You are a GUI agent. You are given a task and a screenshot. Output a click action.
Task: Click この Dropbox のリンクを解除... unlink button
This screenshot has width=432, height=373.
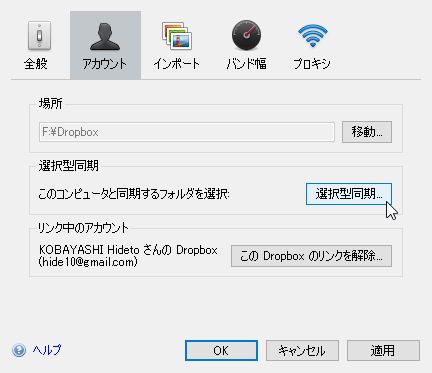311,256
